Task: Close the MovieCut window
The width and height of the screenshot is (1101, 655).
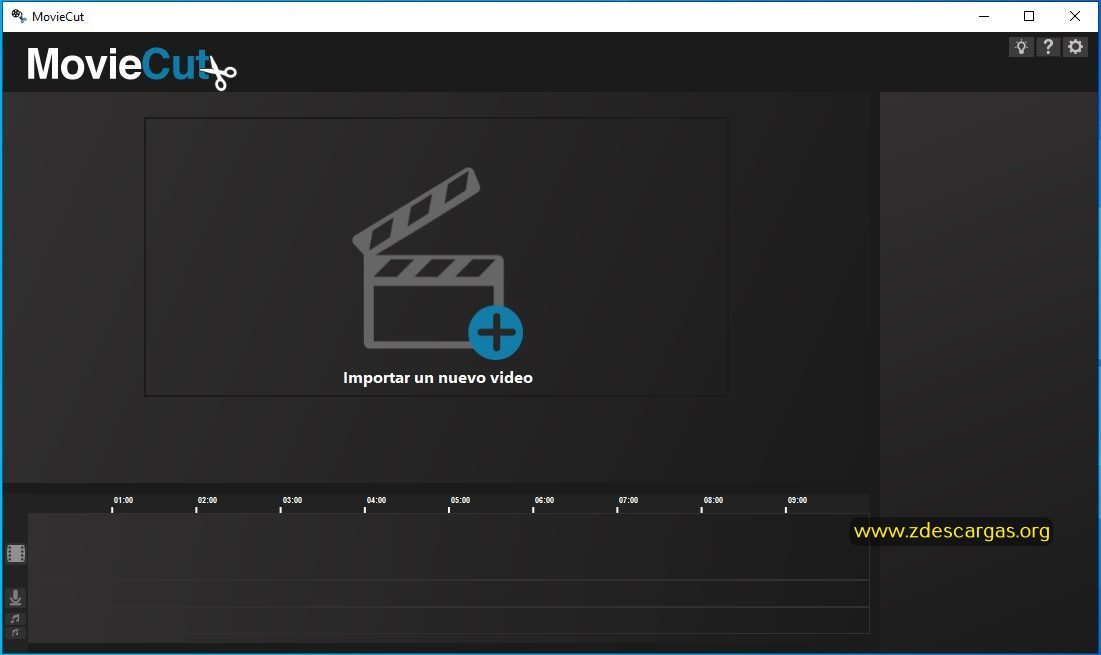Action: pos(1074,16)
